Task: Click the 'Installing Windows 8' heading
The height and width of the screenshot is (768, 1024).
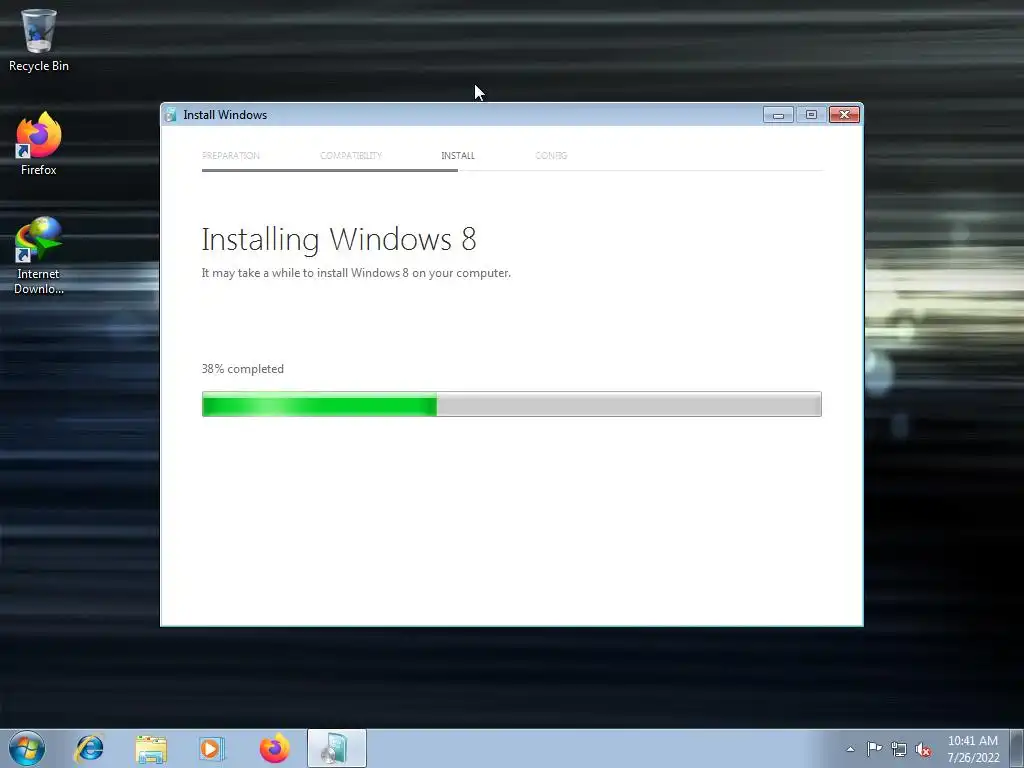Action: point(339,240)
